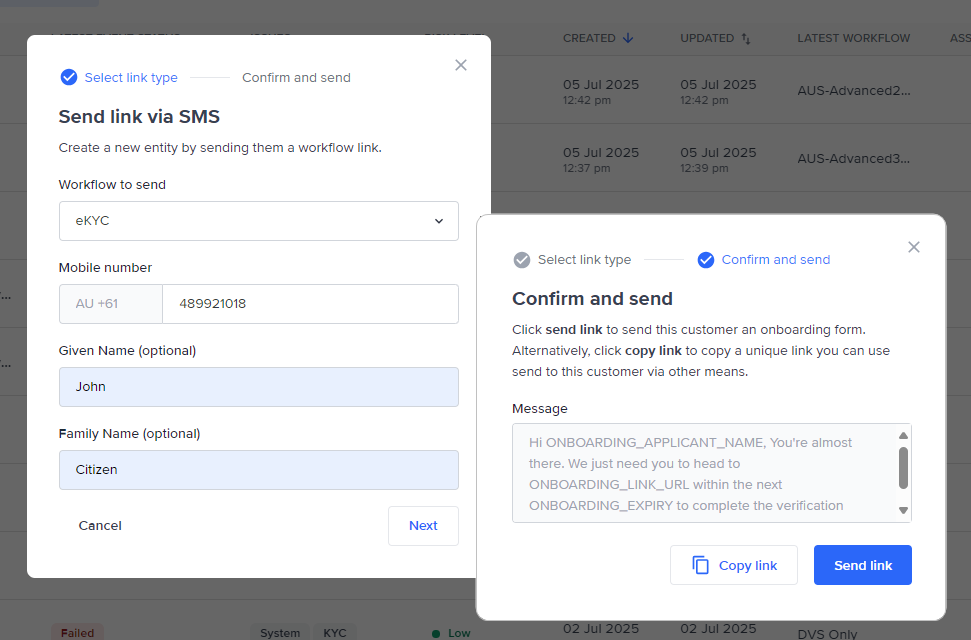Go to Confirm and send step

point(296,77)
